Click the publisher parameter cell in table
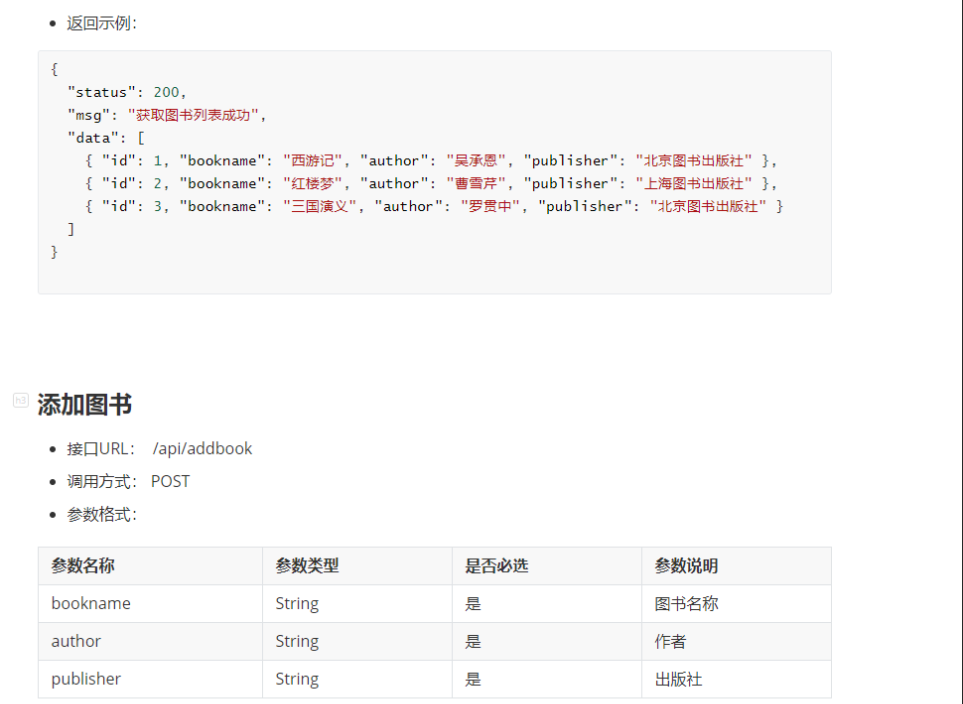The width and height of the screenshot is (963, 704). [86, 678]
